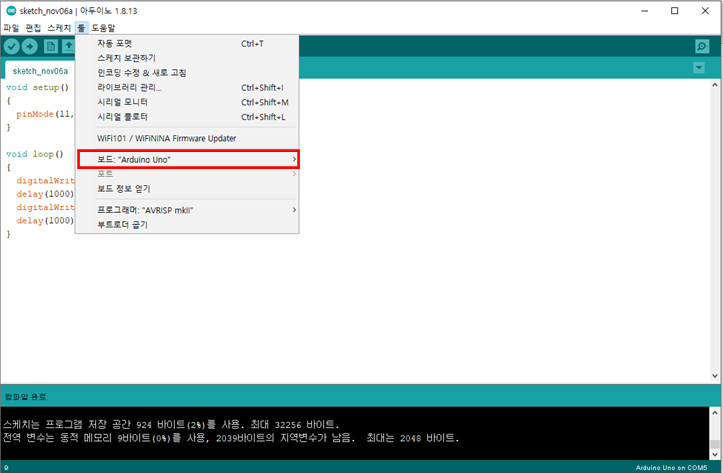Expand the 프로그래머: "AVRISP mkII" submenu

pyautogui.click(x=188, y=210)
